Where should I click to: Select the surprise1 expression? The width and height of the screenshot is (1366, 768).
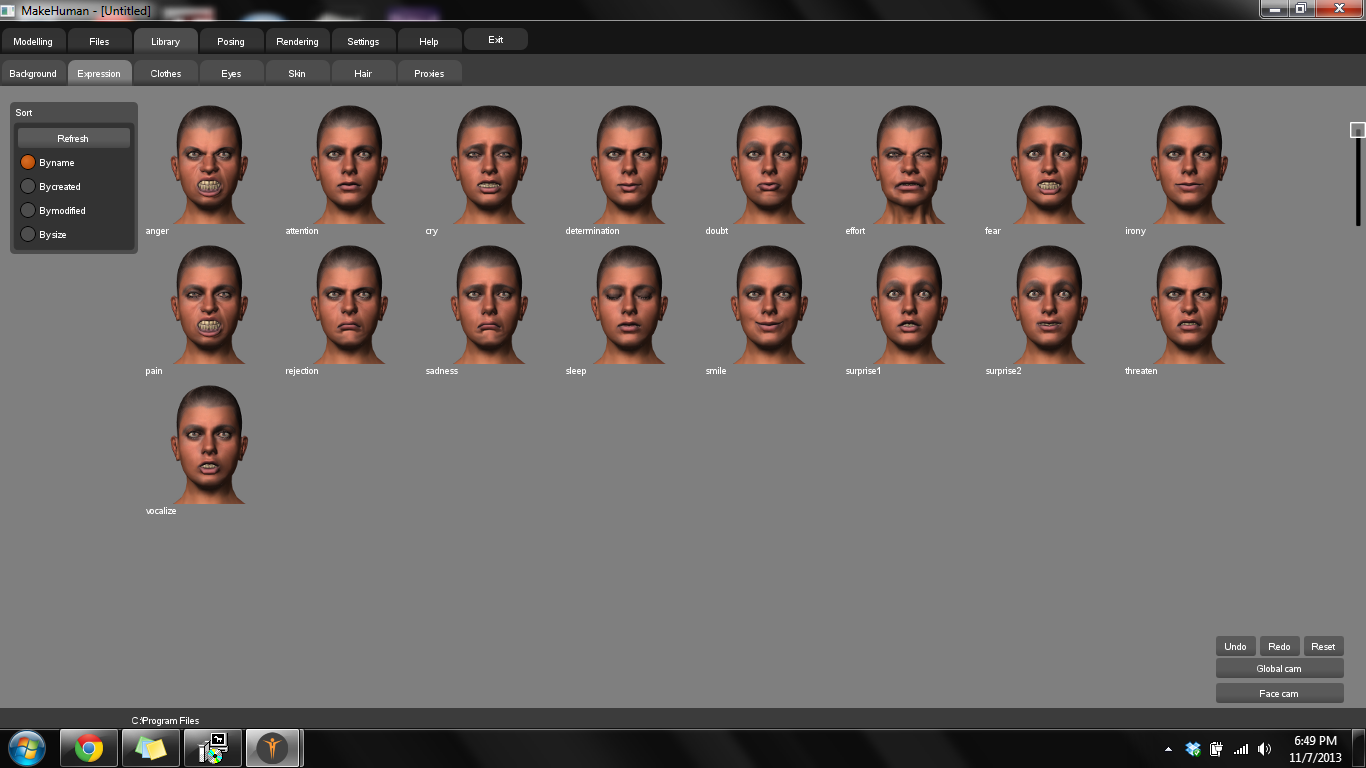coord(904,303)
